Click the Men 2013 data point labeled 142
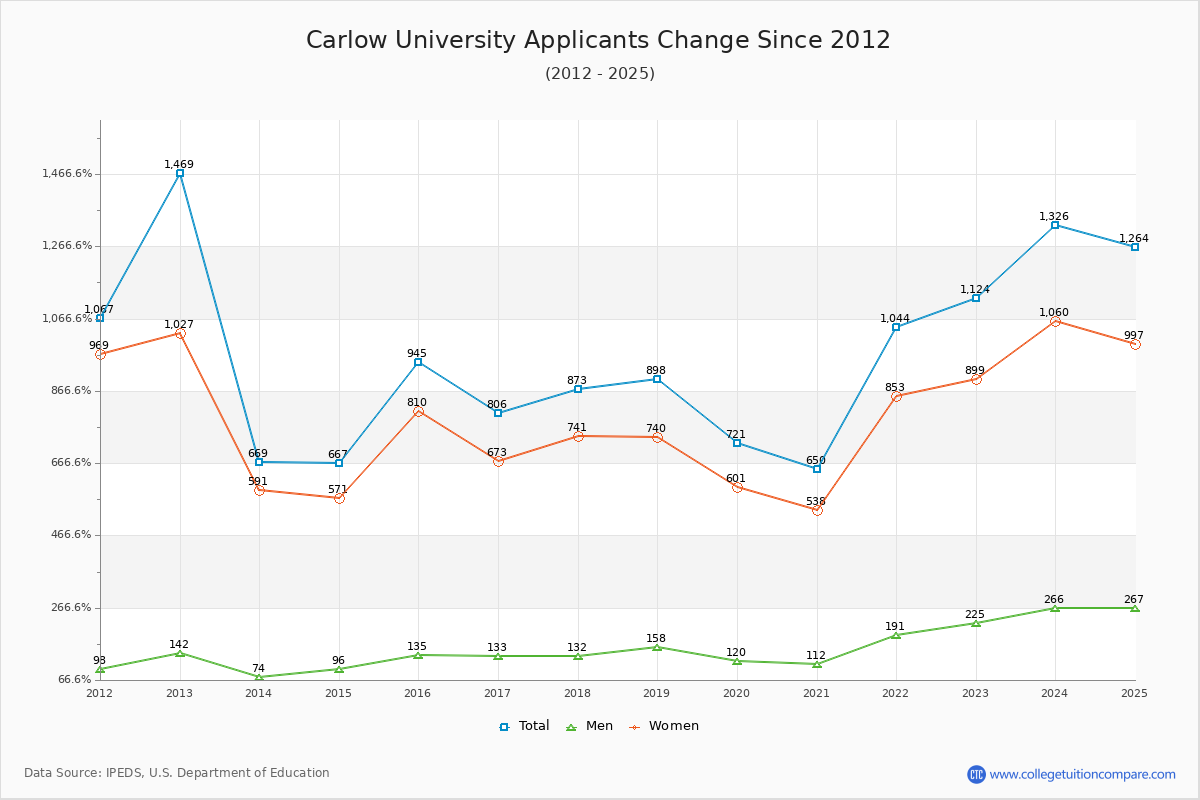1200x800 pixels. [x=180, y=653]
